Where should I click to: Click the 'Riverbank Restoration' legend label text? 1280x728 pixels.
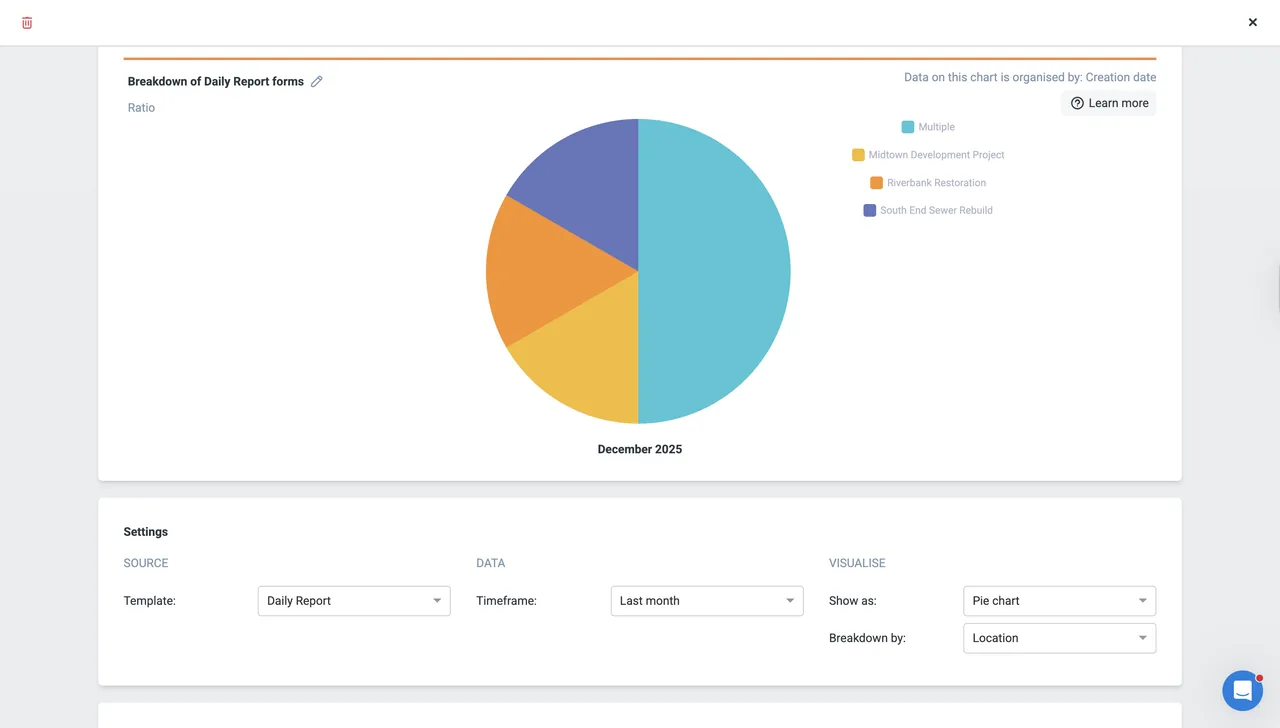click(x=937, y=183)
